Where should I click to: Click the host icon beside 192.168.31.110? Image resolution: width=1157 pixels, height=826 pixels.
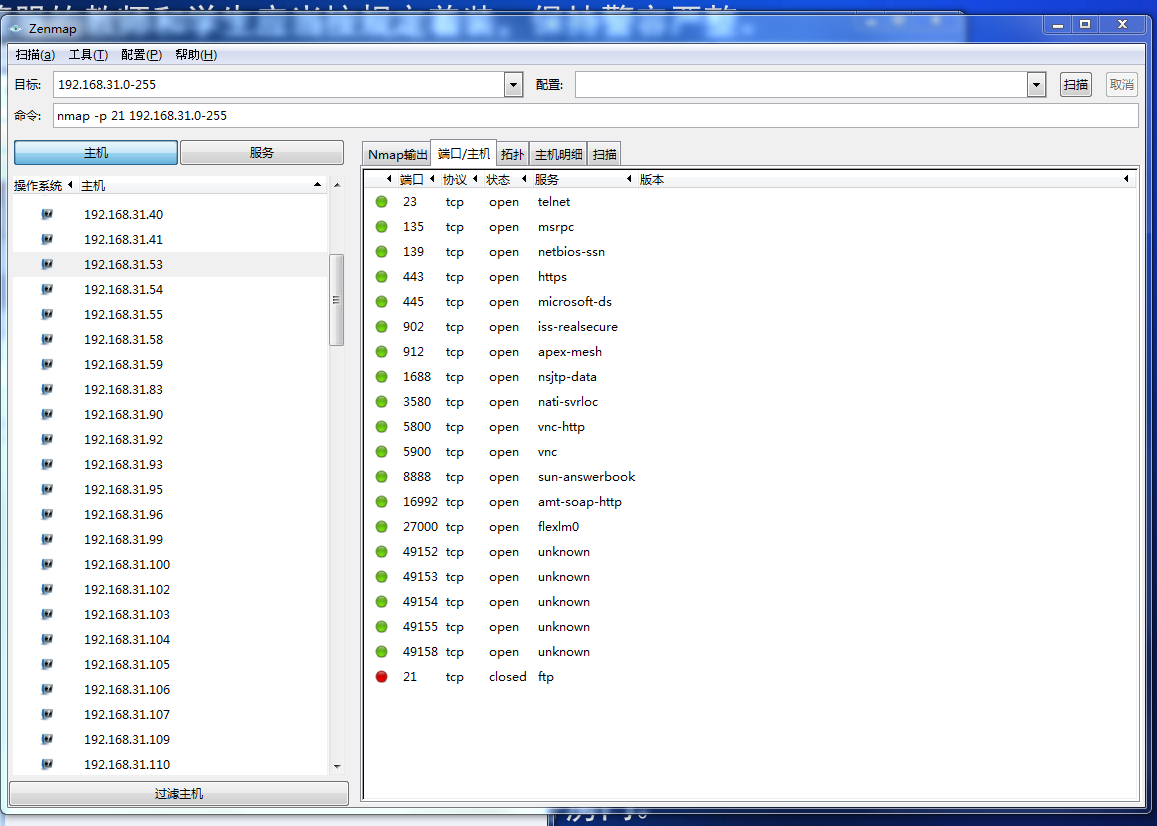click(x=47, y=764)
